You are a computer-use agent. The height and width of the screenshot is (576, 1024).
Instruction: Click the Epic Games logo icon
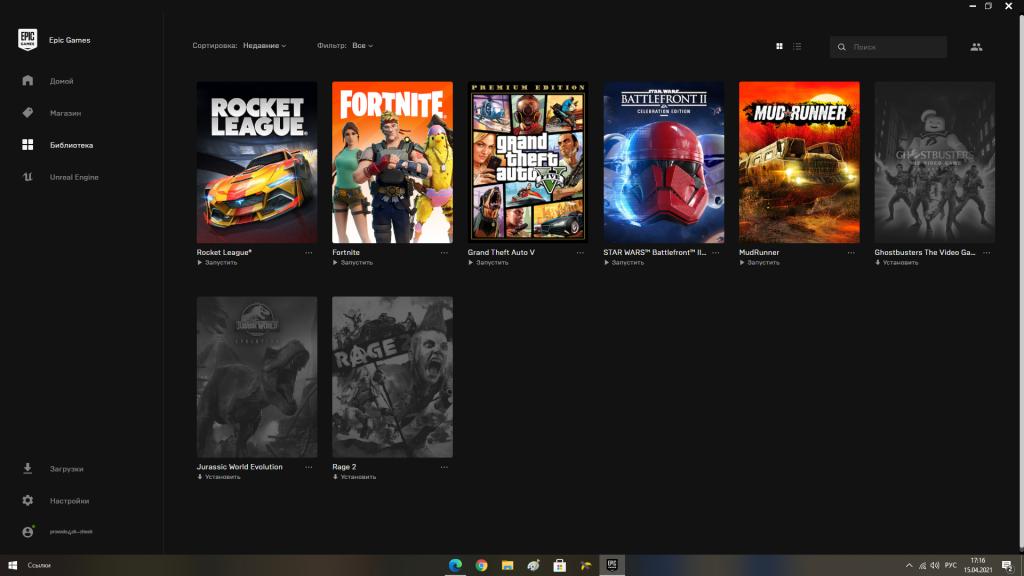point(27,40)
